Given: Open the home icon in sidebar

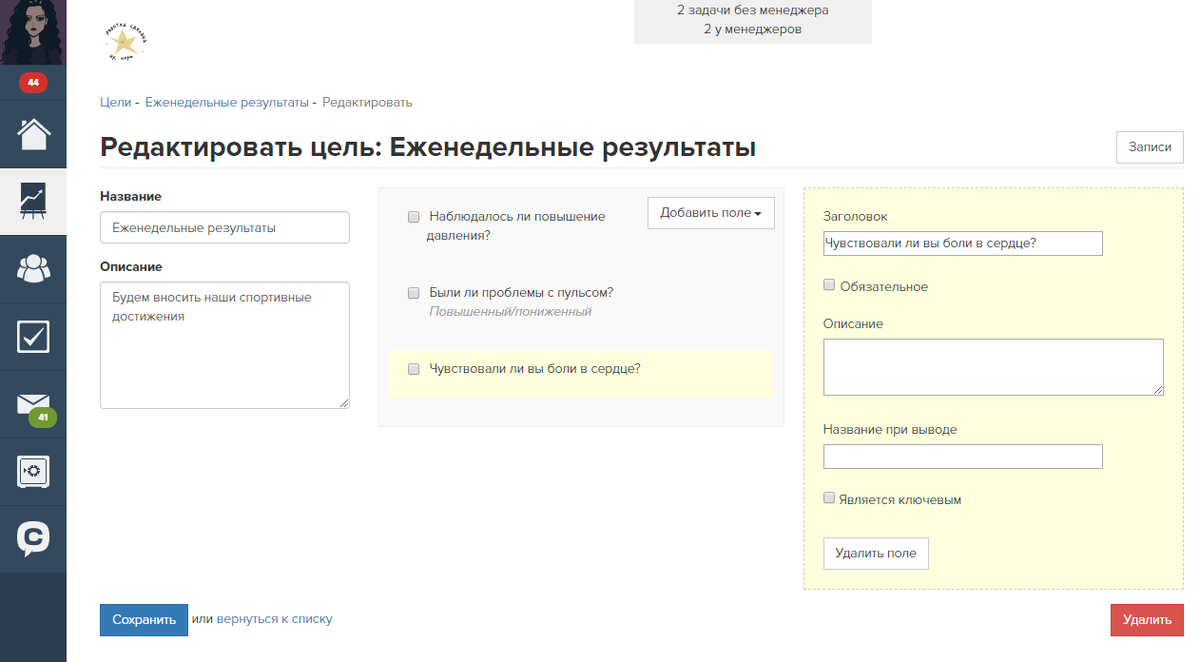Looking at the screenshot, I should tap(33, 134).
